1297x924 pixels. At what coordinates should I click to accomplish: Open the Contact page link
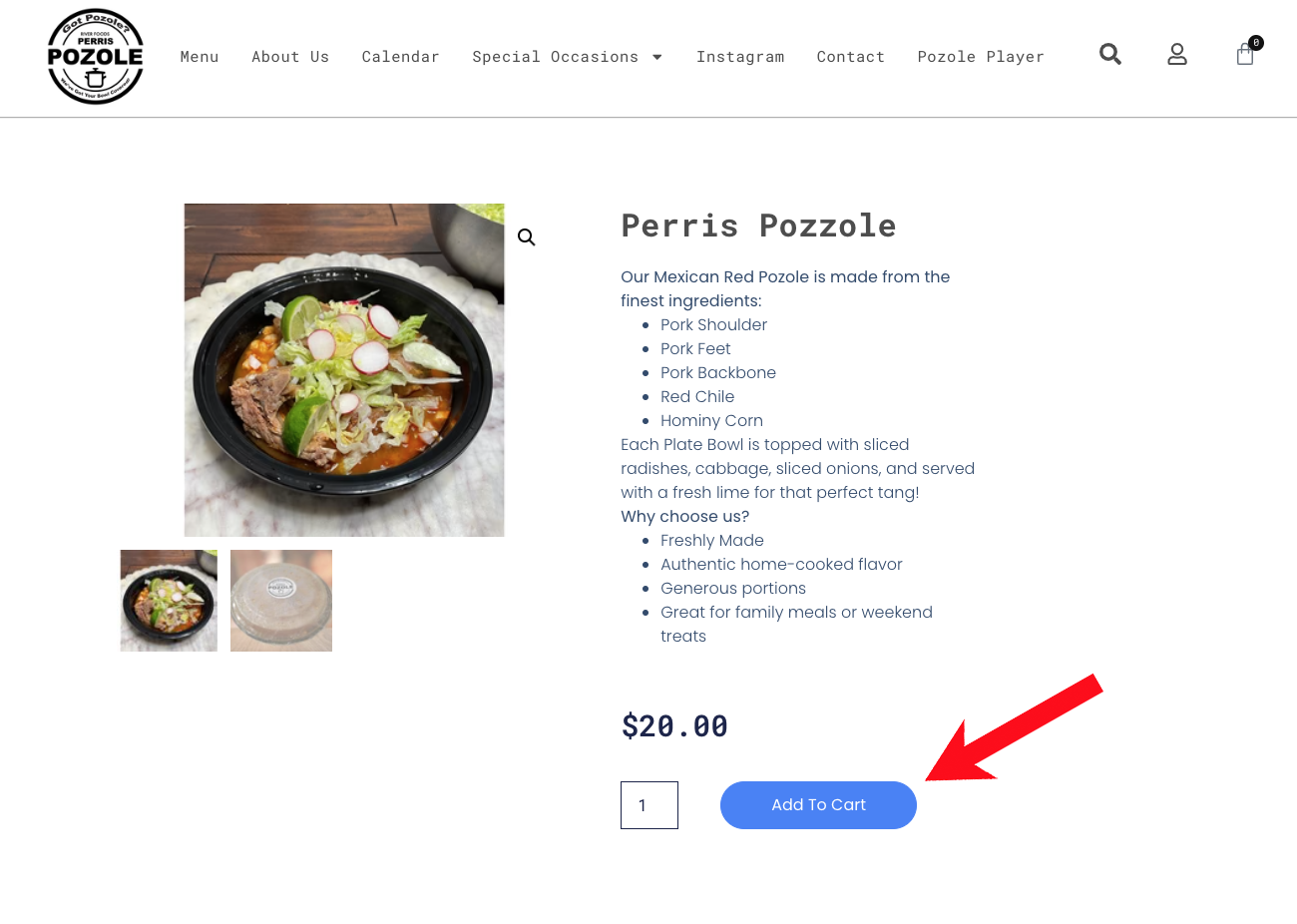(851, 57)
